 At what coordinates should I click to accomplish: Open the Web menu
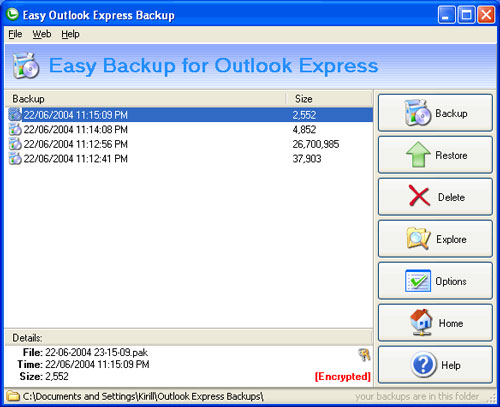pyautogui.click(x=42, y=34)
